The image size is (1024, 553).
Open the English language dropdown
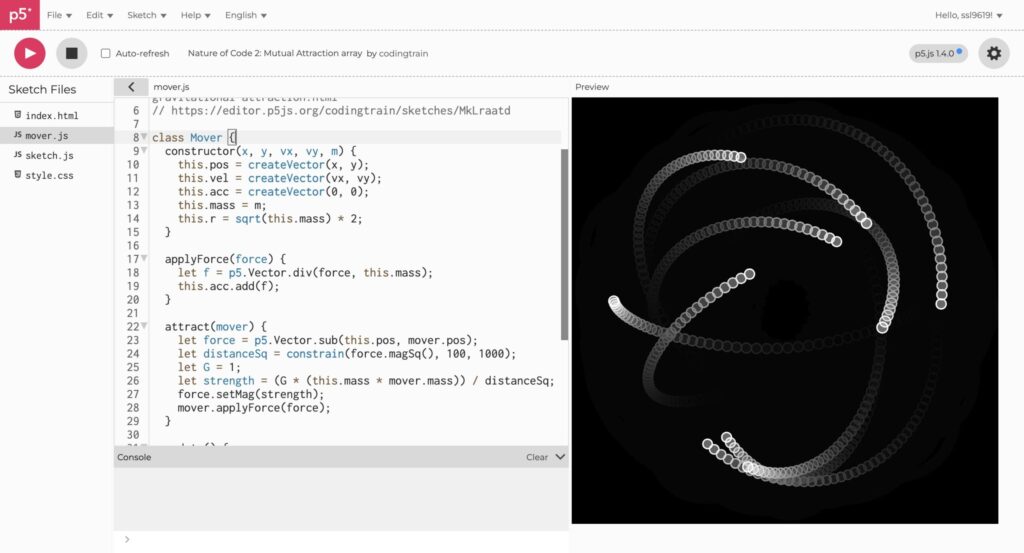[245, 15]
